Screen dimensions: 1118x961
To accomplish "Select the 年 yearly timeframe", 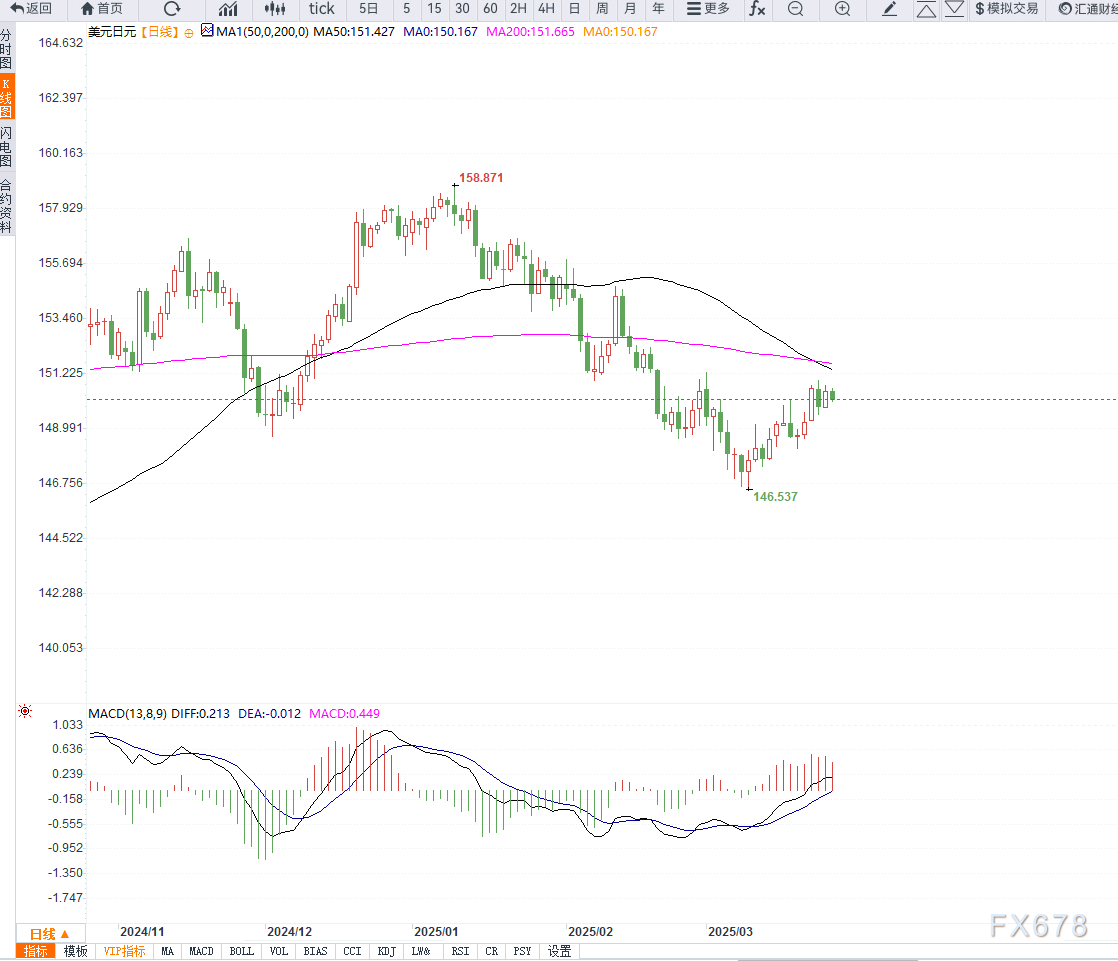I will [x=658, y=9].
